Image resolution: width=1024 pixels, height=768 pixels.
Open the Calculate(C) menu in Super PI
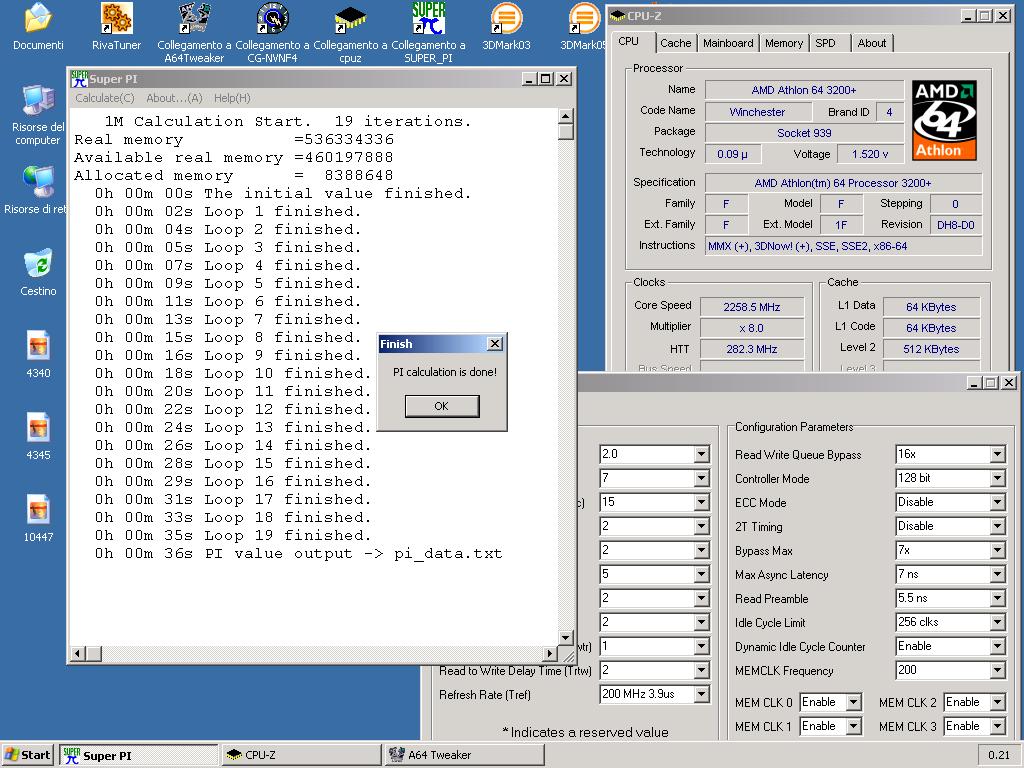pyautogui.click(x=104, y=98)
